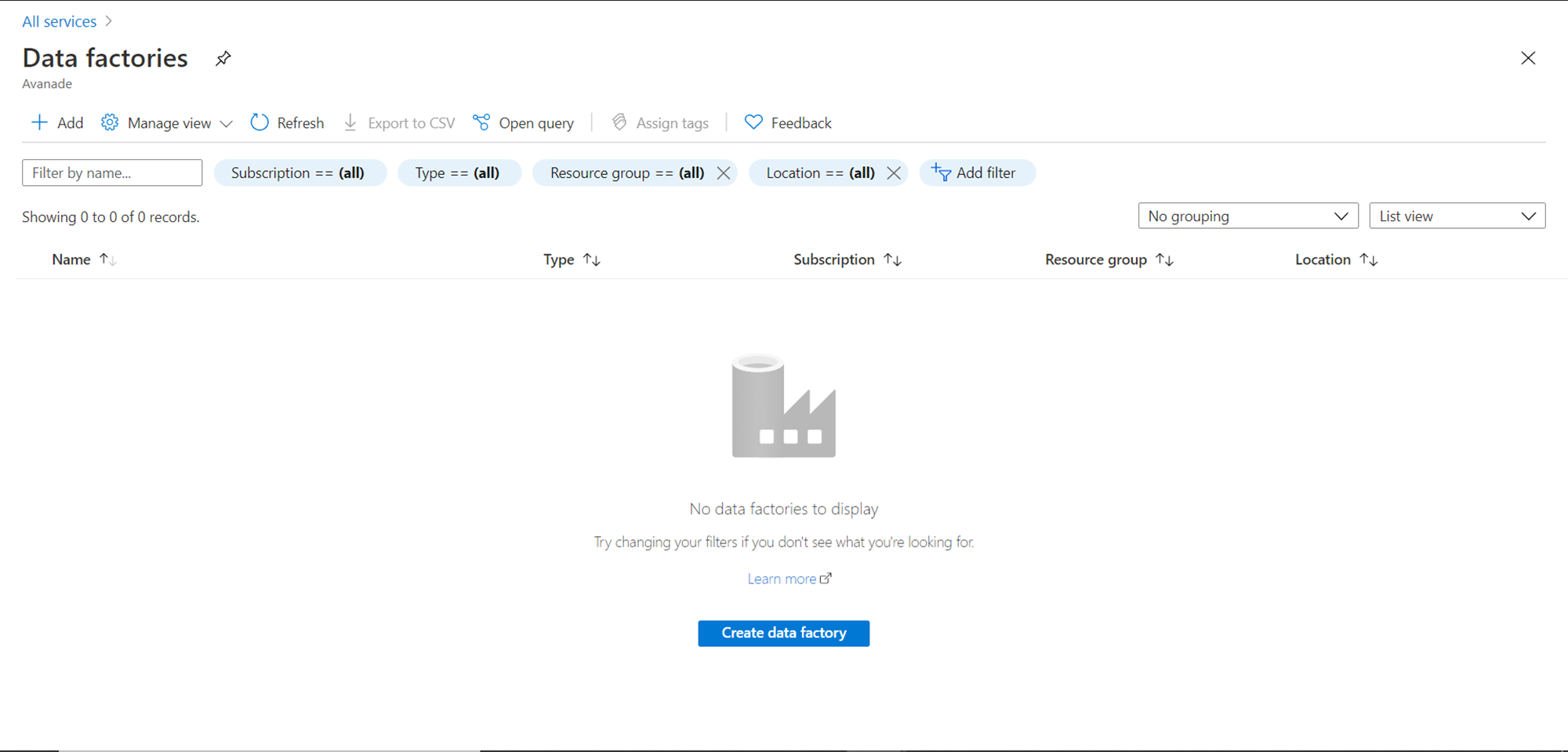
Task: Sort by the Resource group column
Action: tap(1109, 260)
